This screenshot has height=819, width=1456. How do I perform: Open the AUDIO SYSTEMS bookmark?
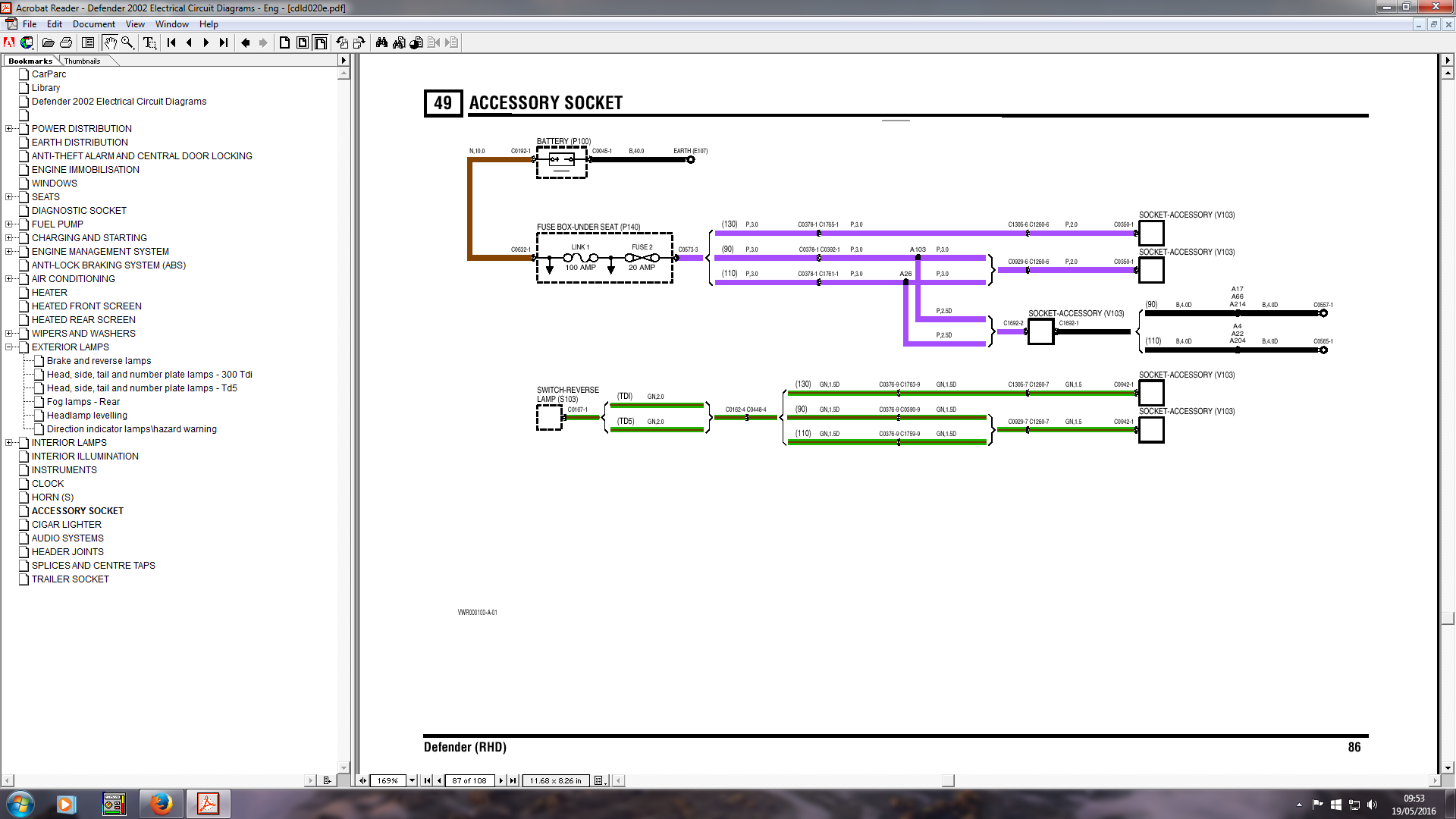point(67,538)
